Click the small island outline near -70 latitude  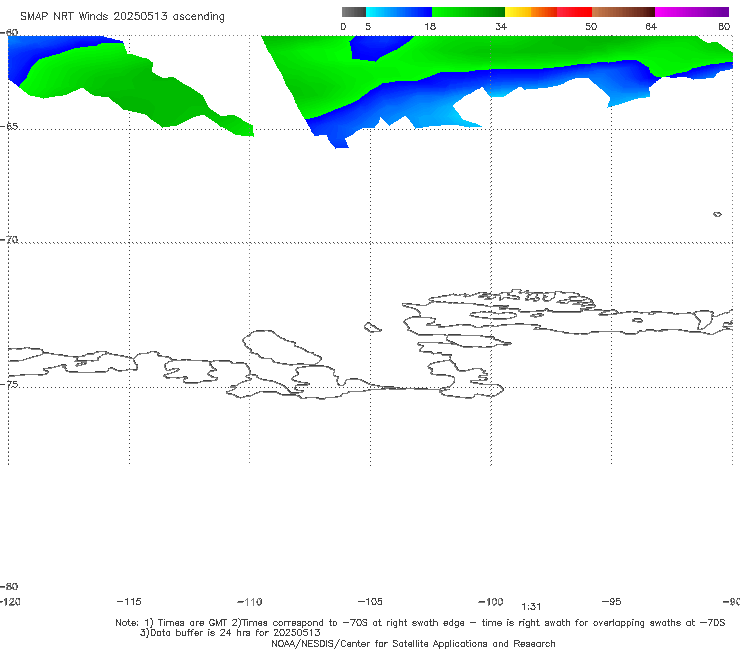coord(717,214)
